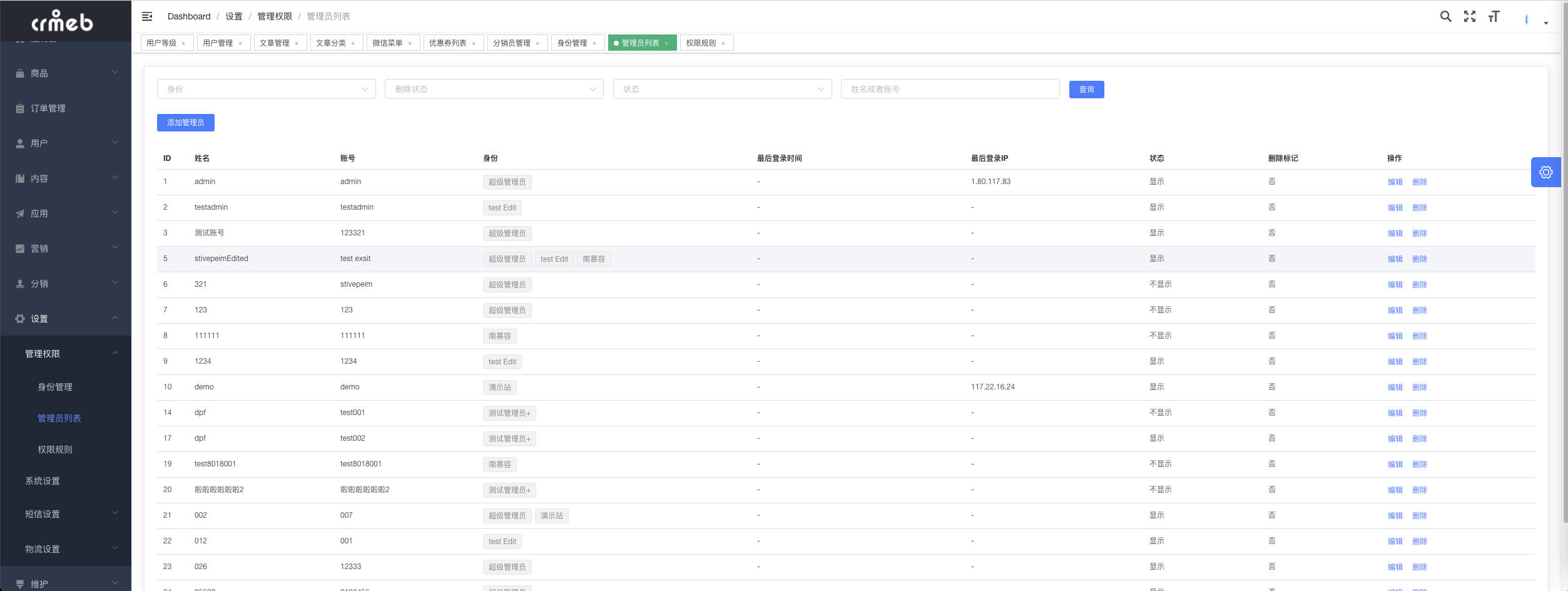Close the 用户等级 tab
This screenshot has height=591, width=1568.
coord(183,43)
